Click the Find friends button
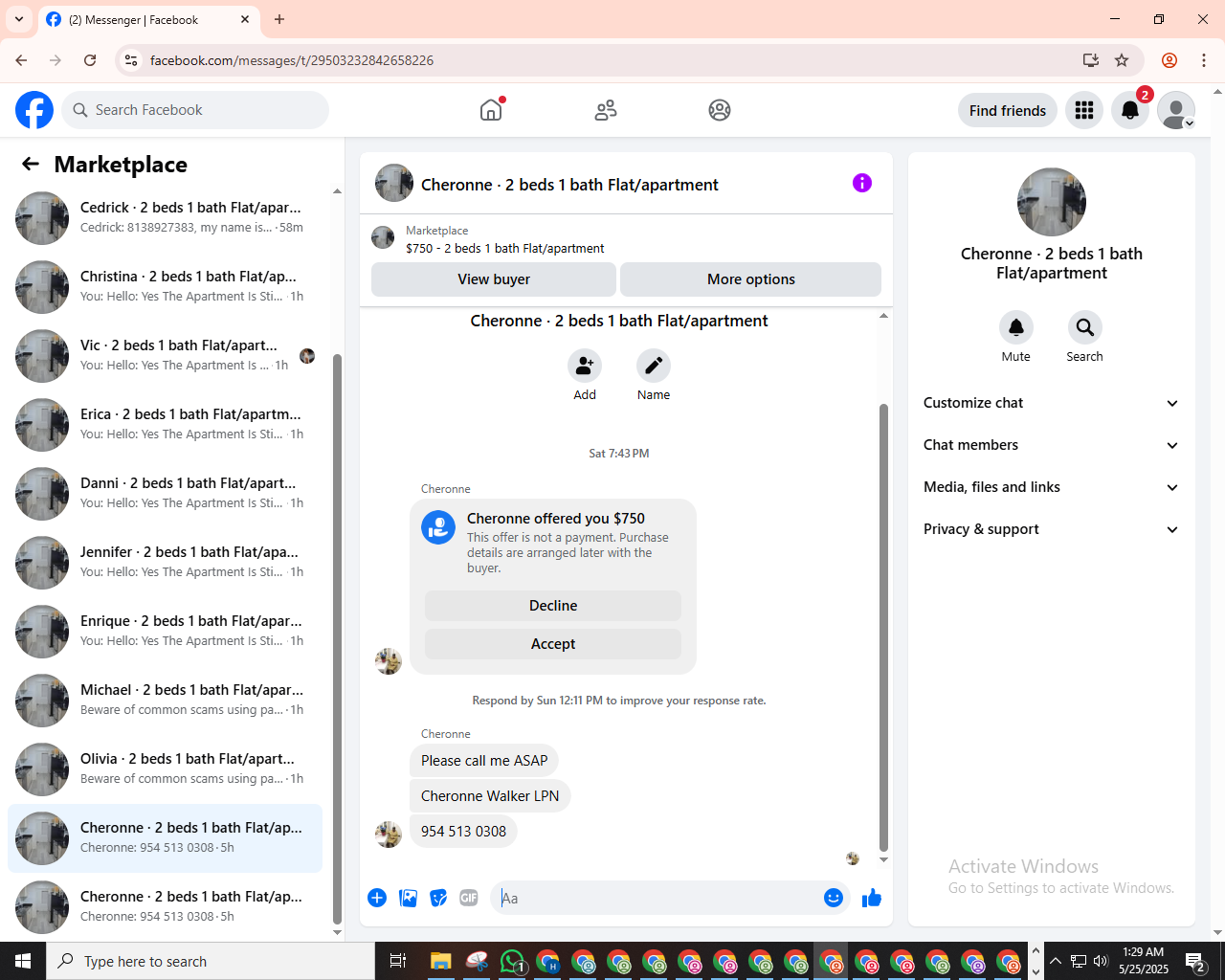 (1008, 110)
